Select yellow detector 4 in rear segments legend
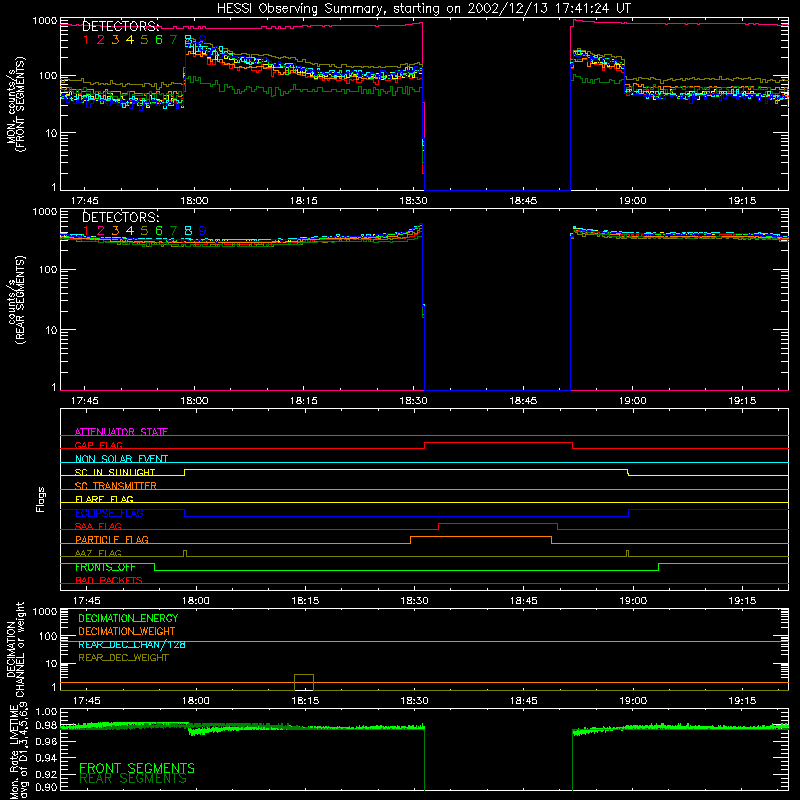Screen dimensions: 800x800 point(130,231)
